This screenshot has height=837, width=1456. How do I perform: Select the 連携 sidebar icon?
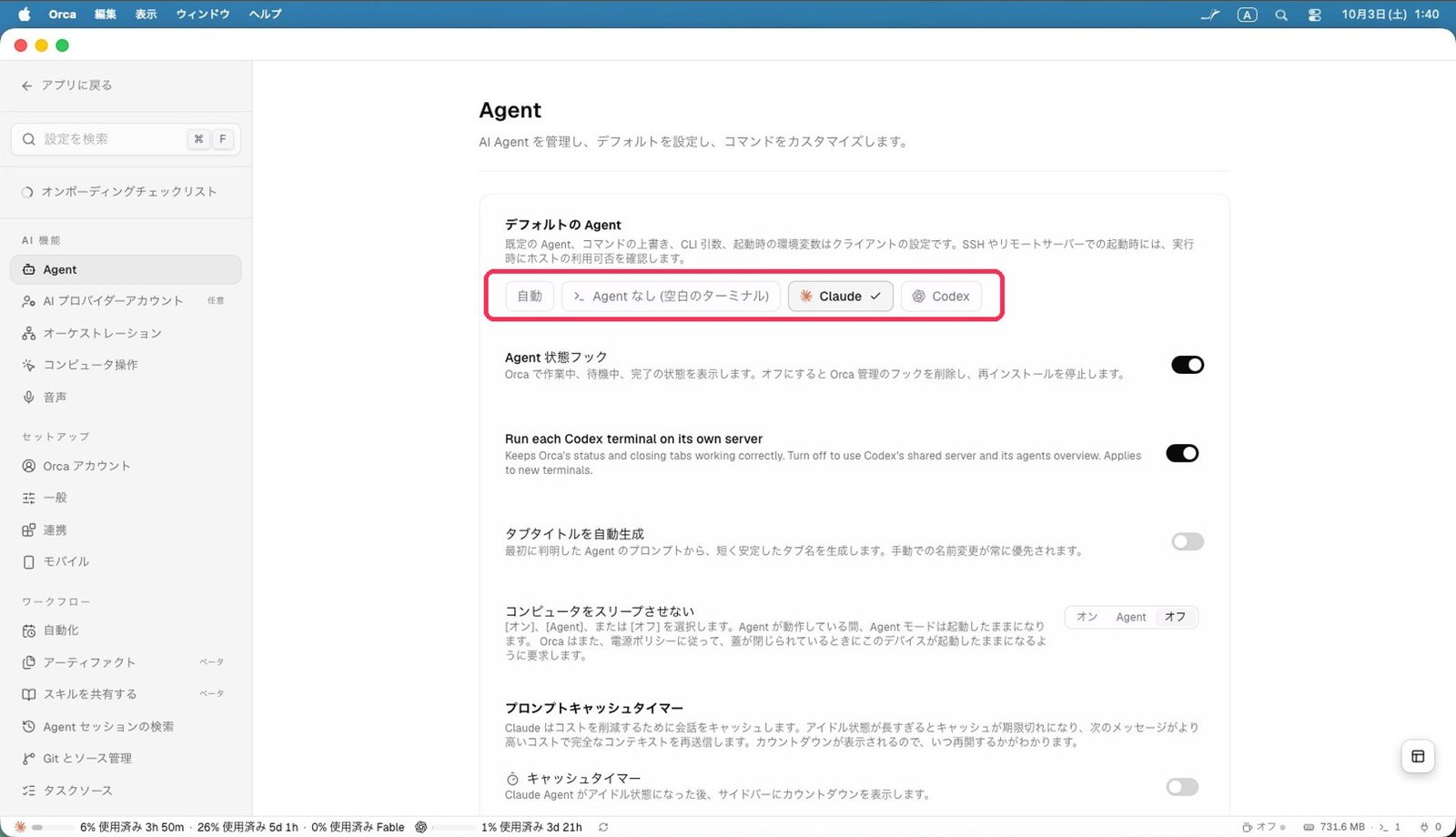[29, 530]
